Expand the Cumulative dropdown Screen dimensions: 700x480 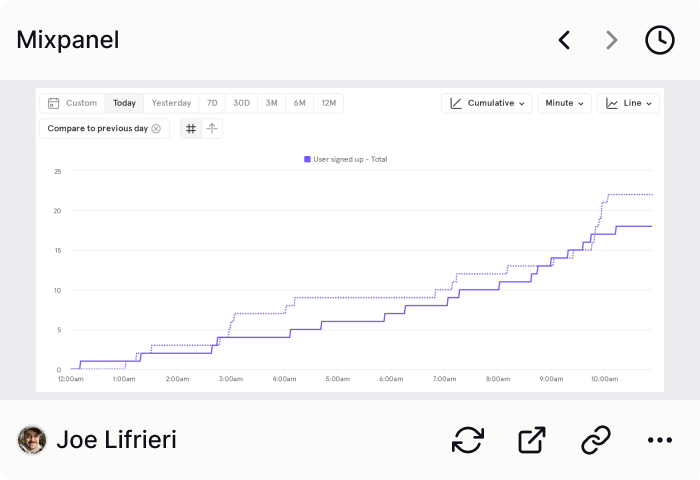click(x=487, y=103)
